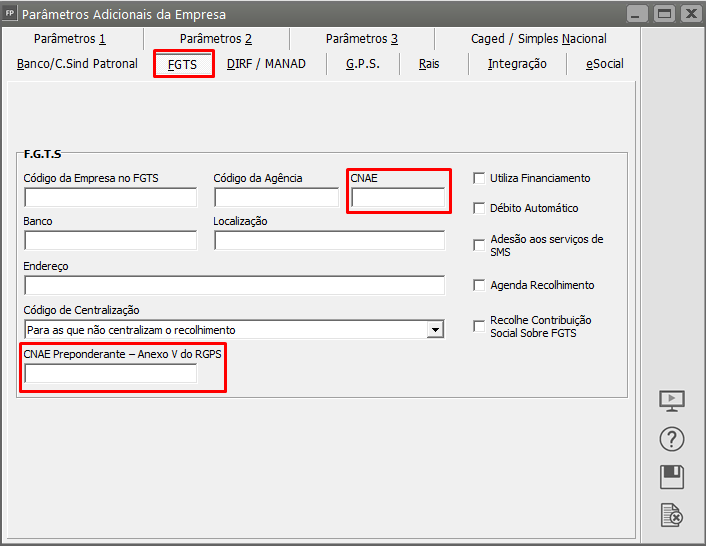Open the DIRF / MANAD tab
Screen dimensions: 706x546
pyautogui.click(x=267, y=64)
